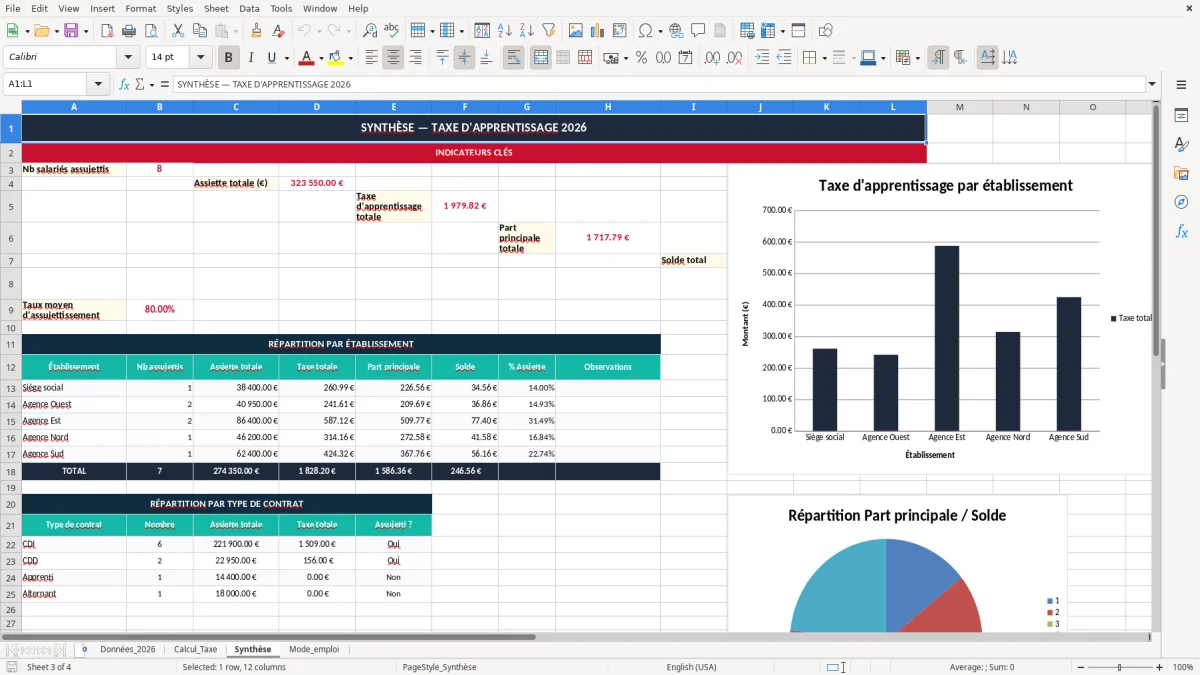Open the sidebar Properties panel icon
The image size is (1200, 675).
1181,116
